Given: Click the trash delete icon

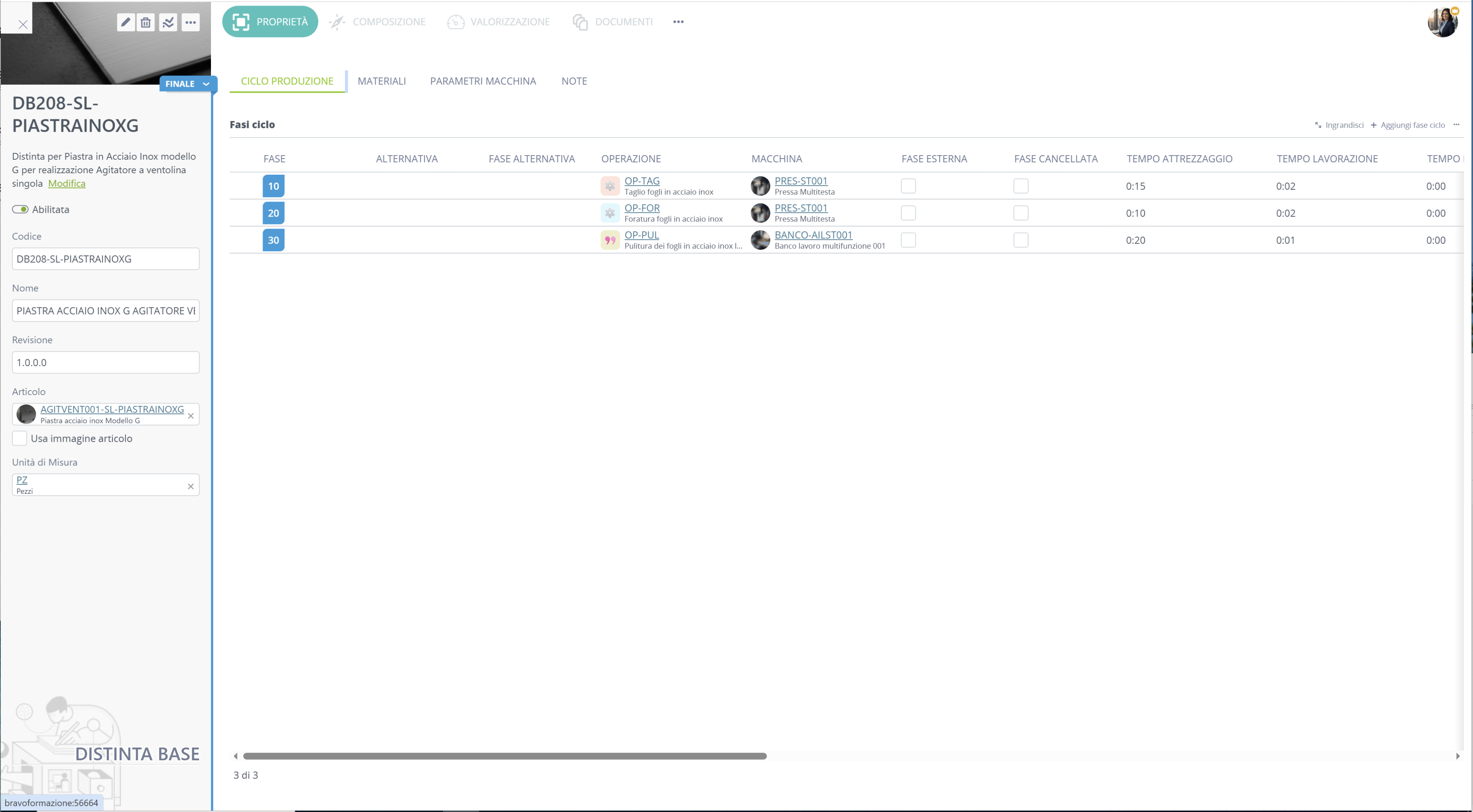Looking at the screenshot, I should pos(146,22).
